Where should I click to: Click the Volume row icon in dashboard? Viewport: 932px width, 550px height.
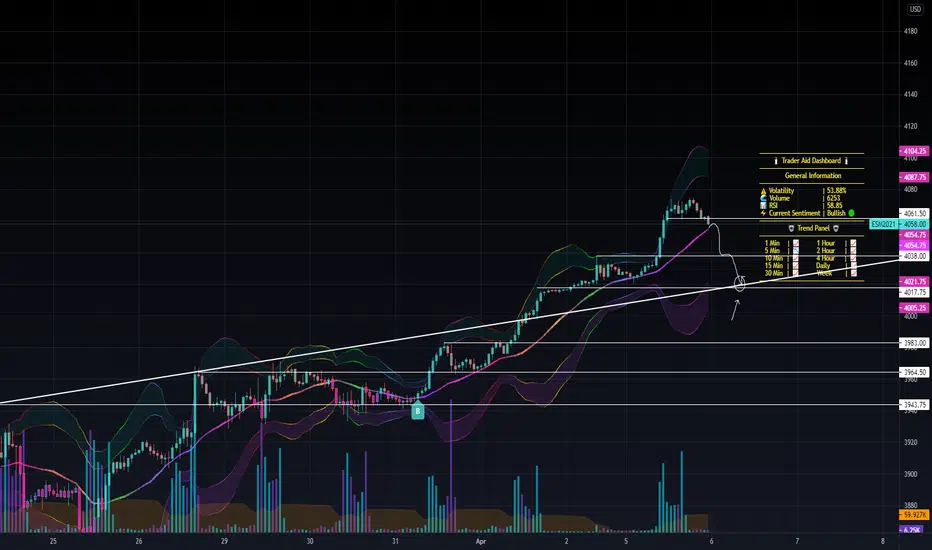click(764, 199)
